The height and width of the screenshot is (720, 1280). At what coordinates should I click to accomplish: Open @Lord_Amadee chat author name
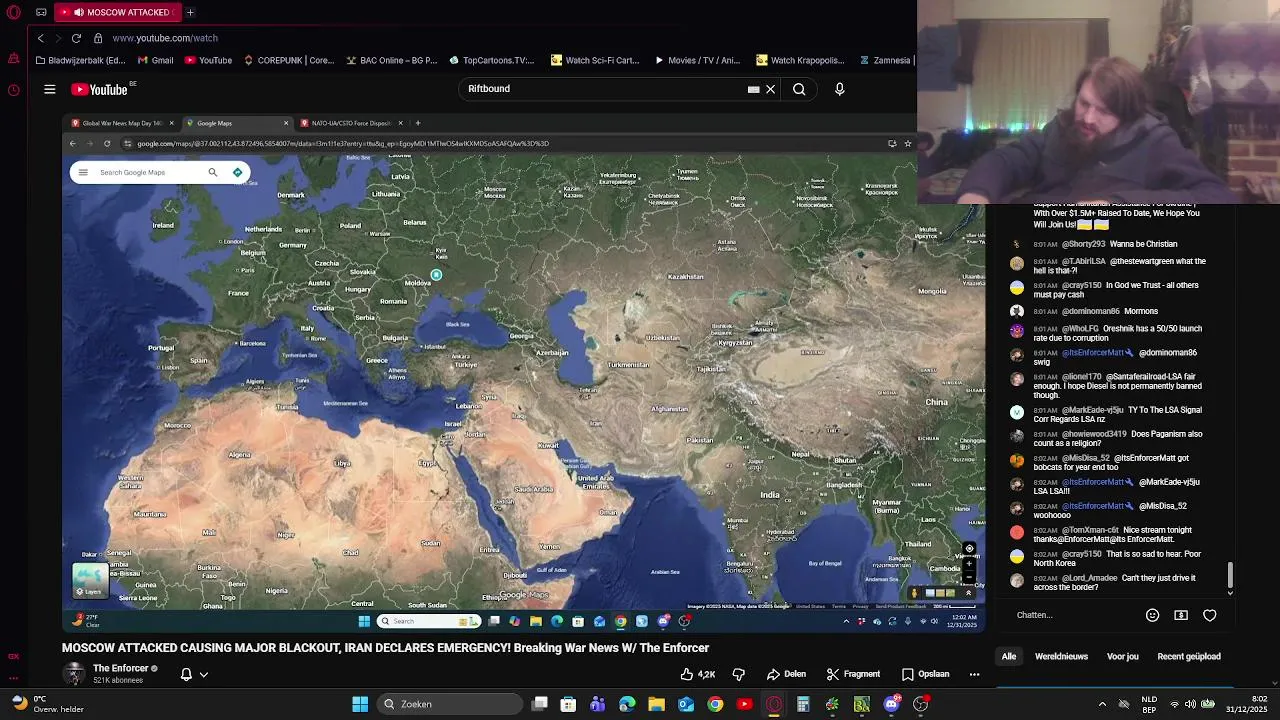[x=1089, y=578]
